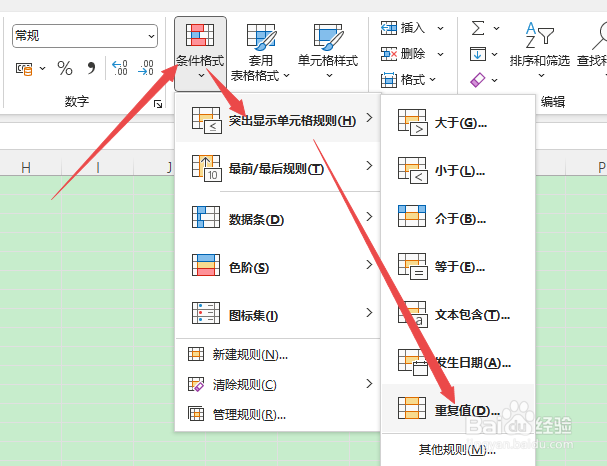The height and width of the screenshot is (466, 607).
Task: Apply the comma thousands separator style
Action: click(91, 68)
